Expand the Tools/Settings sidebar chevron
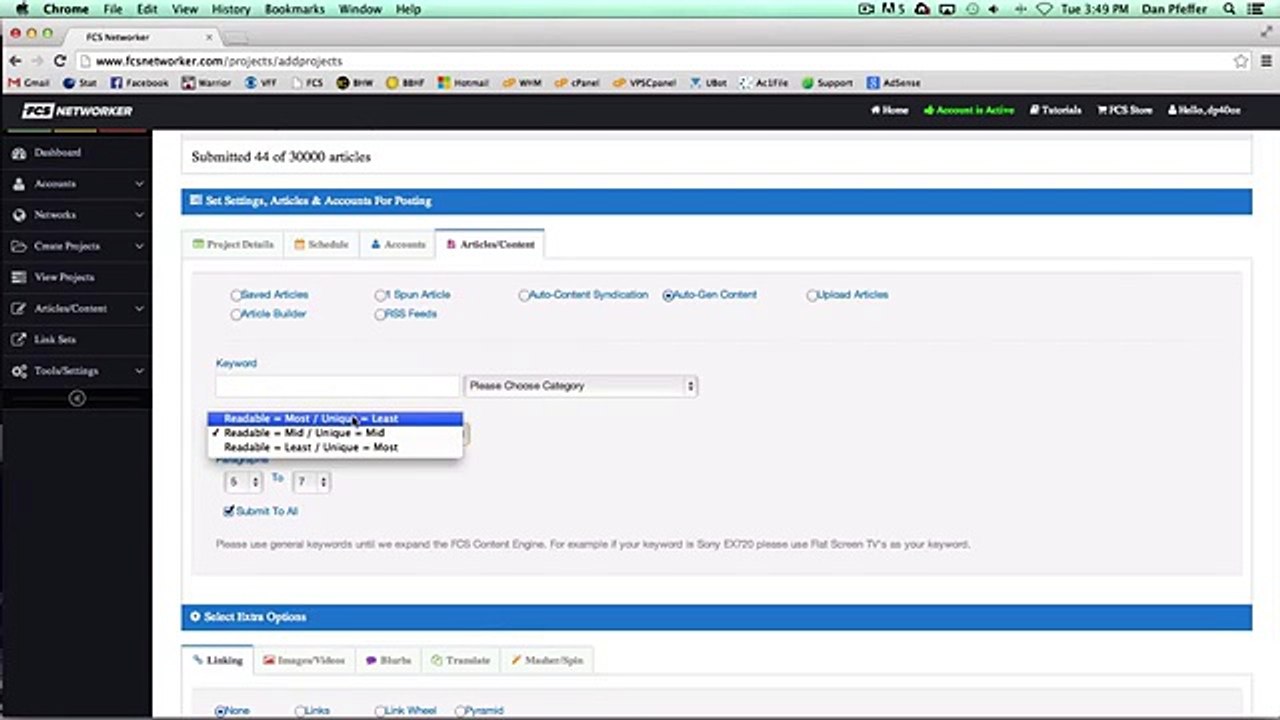 (x=139, y=371)
